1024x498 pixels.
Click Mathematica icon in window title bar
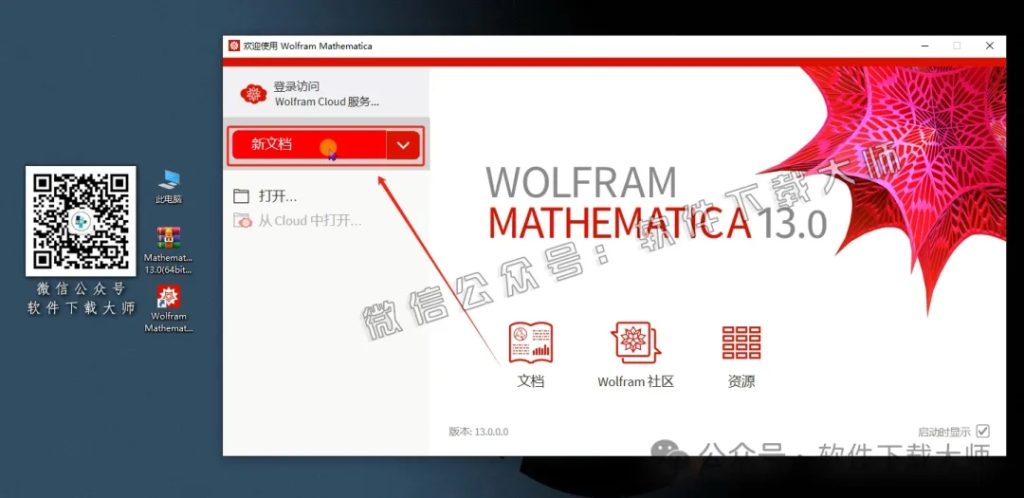coord(234,46)
